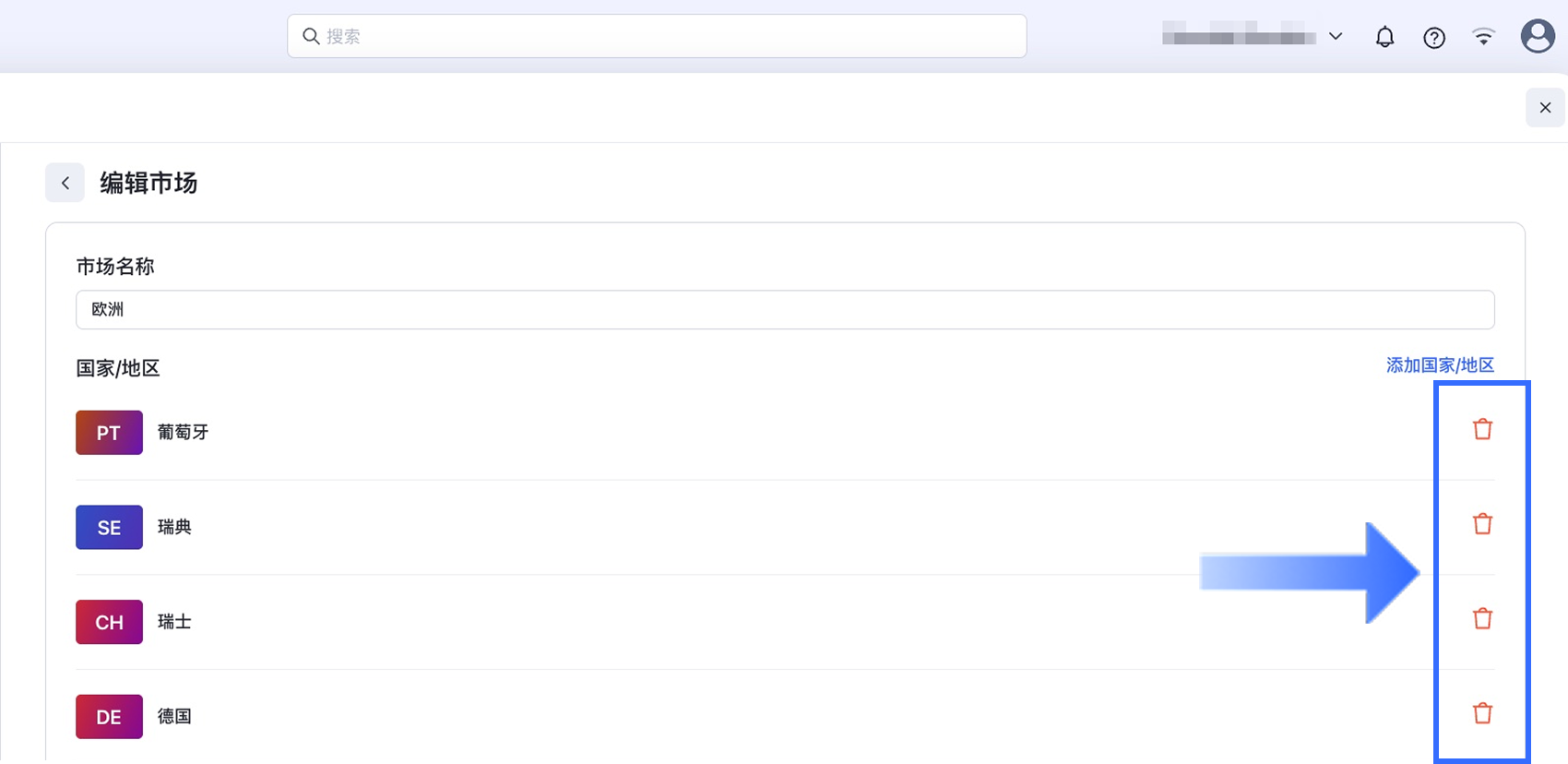Select the SE country badge
Viewport: 1568px width, 764px height.
109,528
